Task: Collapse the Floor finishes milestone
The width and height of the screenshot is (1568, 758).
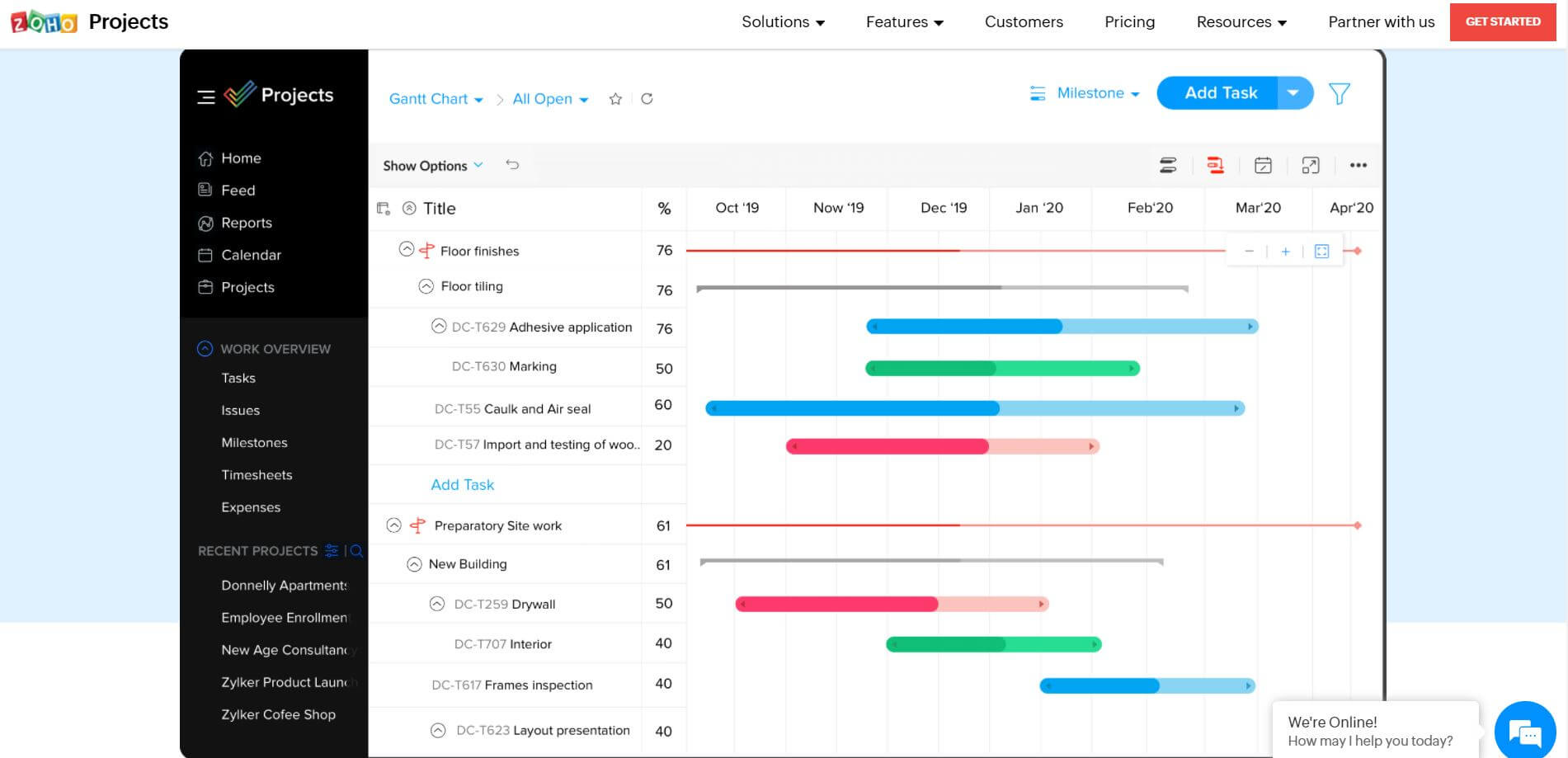Action: point(406,248)
